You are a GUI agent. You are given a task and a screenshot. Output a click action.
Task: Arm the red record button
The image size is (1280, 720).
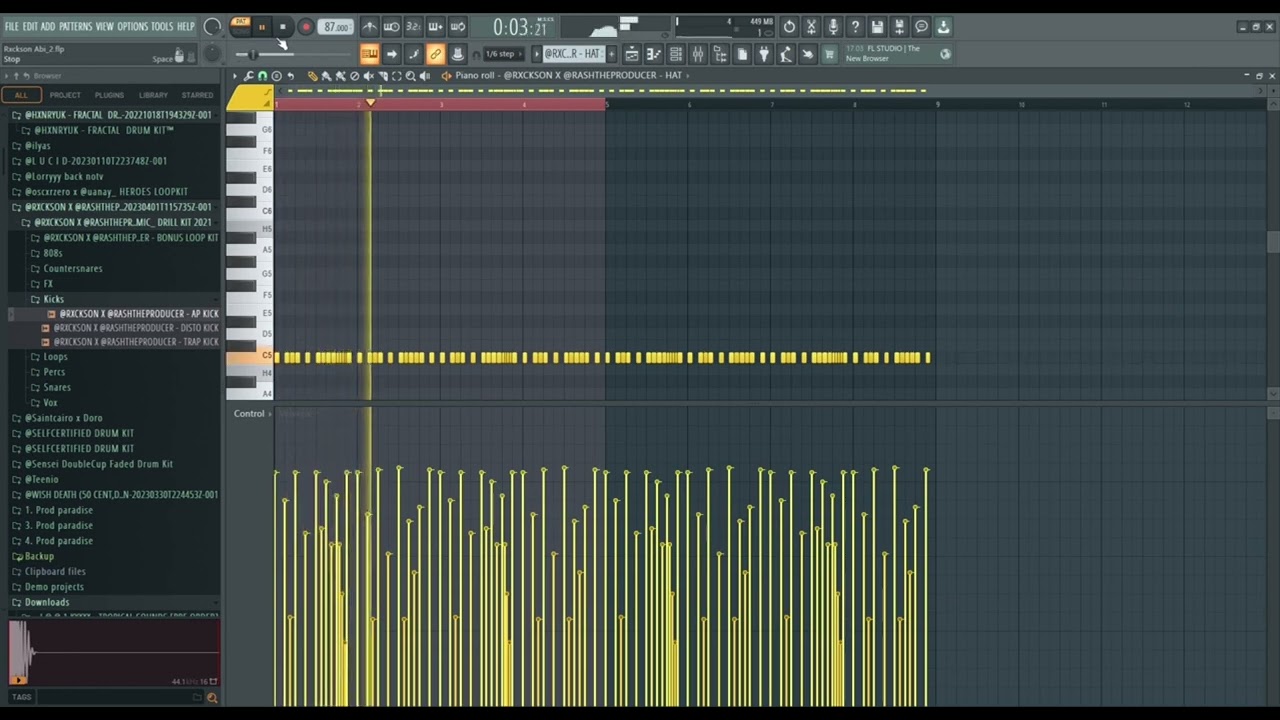coord(306,27)
